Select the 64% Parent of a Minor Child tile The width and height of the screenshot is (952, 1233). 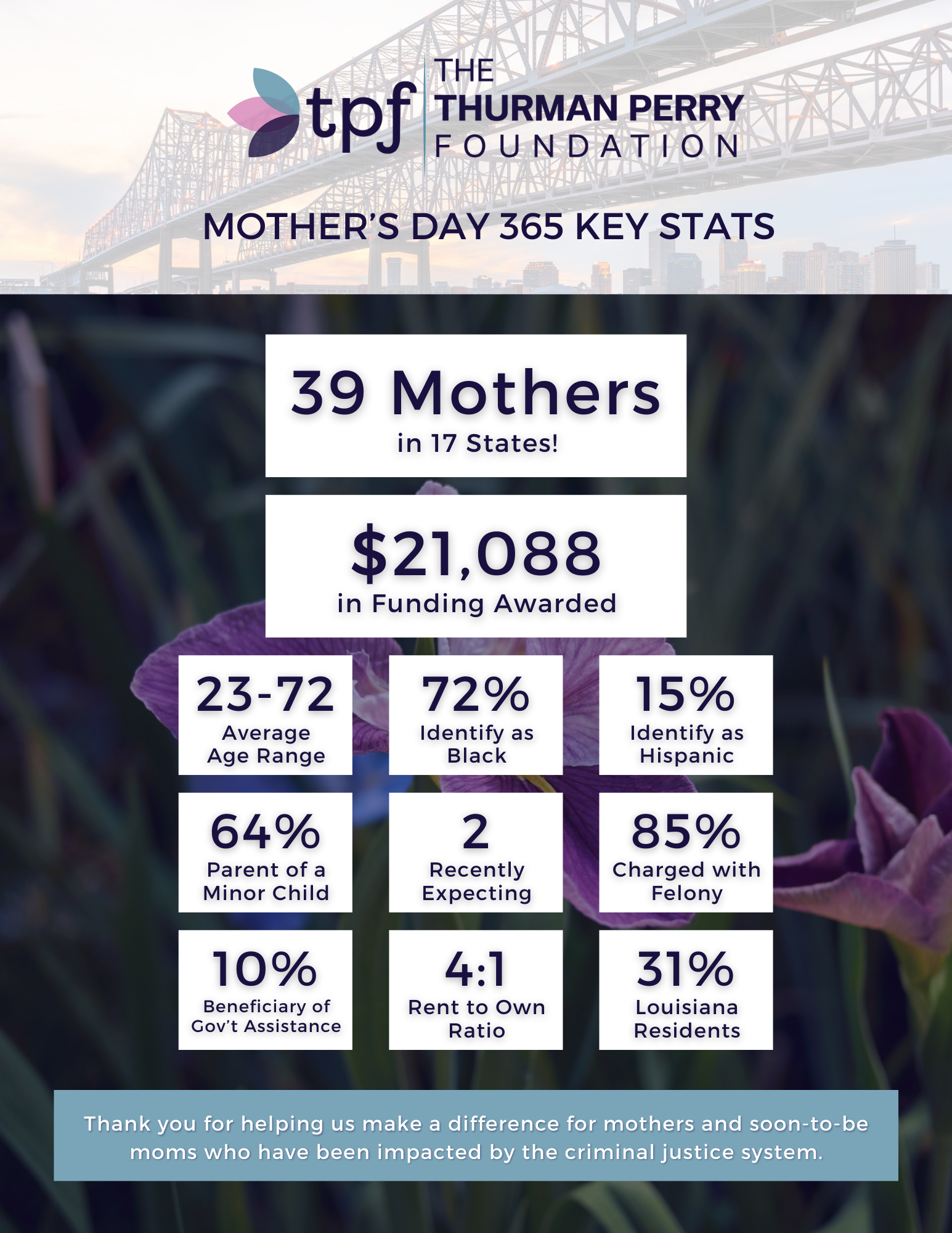[x=266, y=853]
